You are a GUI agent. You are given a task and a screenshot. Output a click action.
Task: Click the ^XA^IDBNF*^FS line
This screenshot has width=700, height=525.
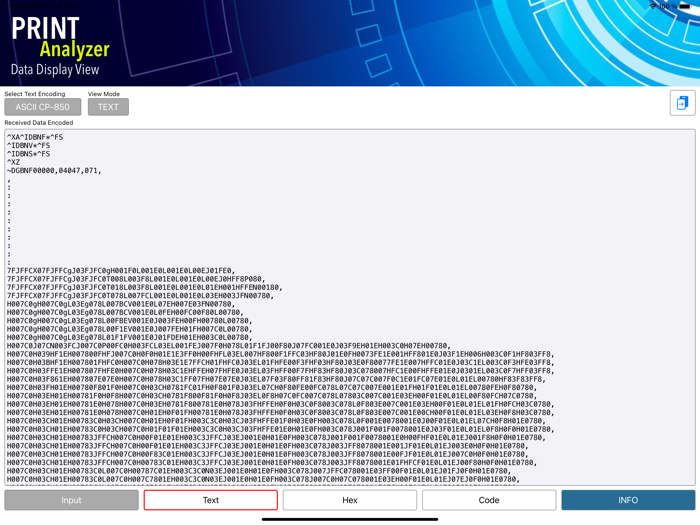pos(35,137)
